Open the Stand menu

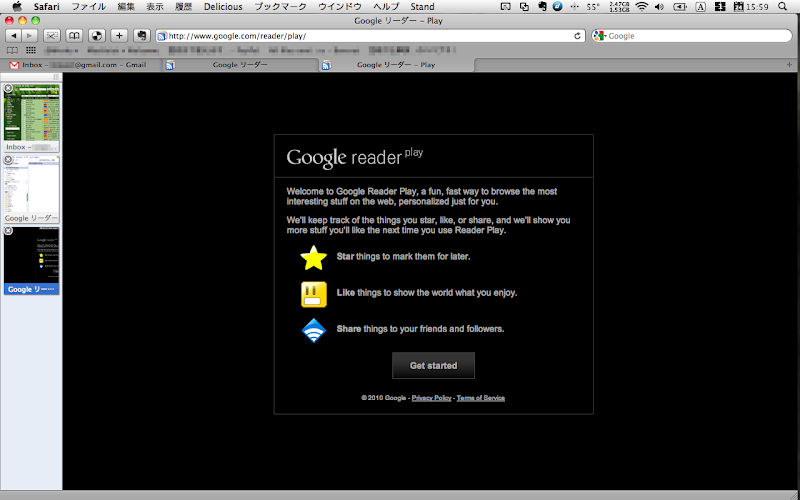(422, 7)
